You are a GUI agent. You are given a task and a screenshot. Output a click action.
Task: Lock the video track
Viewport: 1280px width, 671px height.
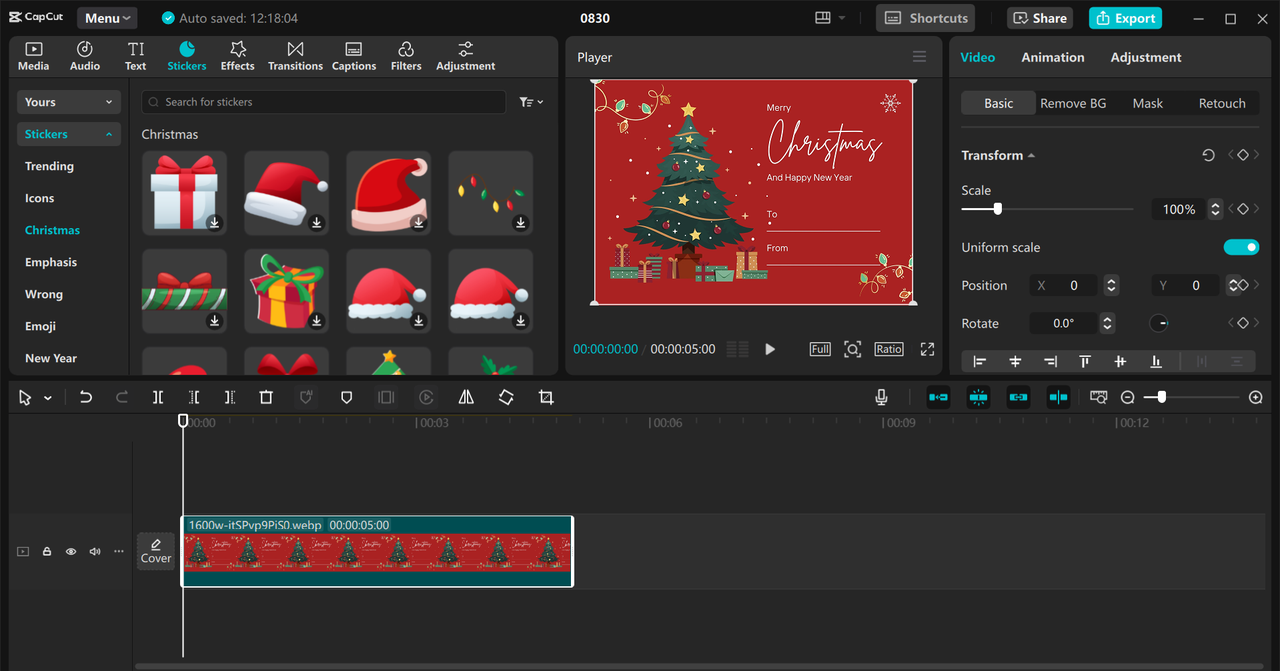(47, 551)
